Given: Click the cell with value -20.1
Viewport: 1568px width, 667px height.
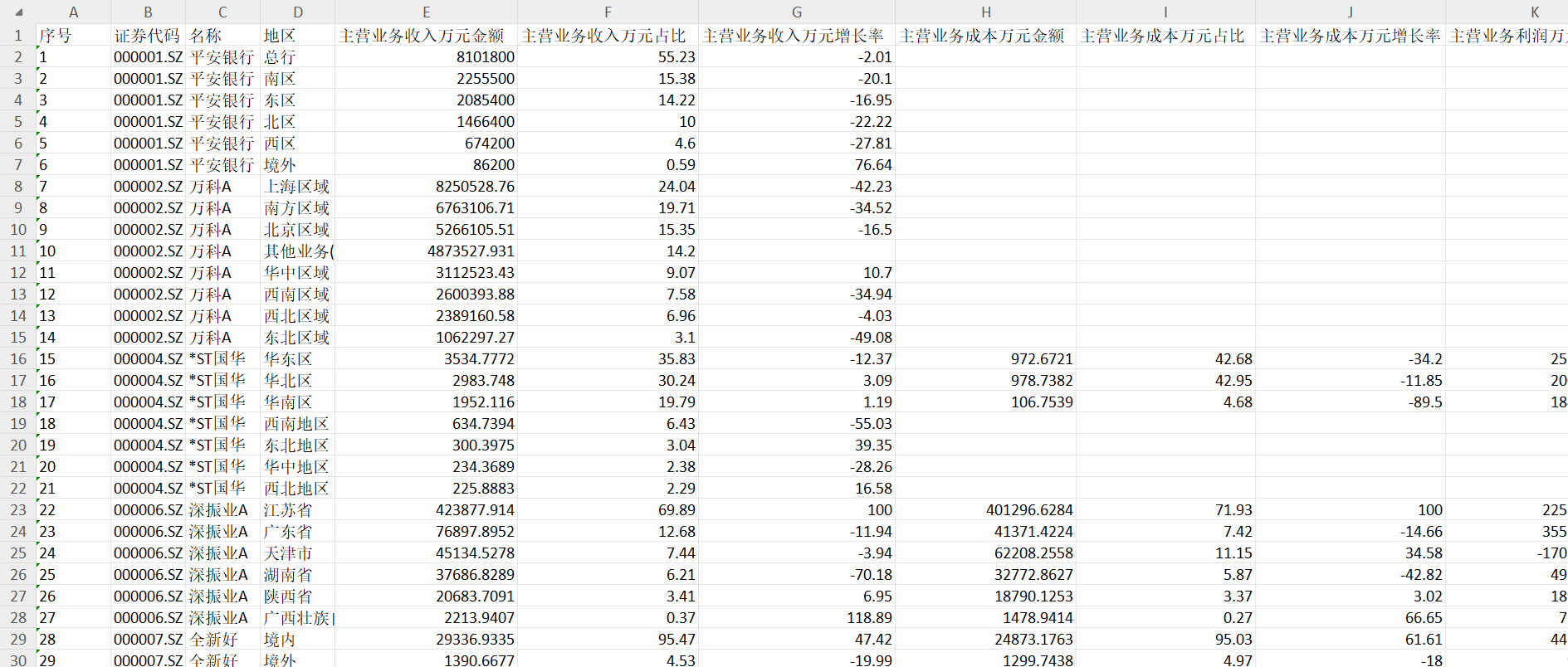Looking at the screenshot, I should [797, 79].
